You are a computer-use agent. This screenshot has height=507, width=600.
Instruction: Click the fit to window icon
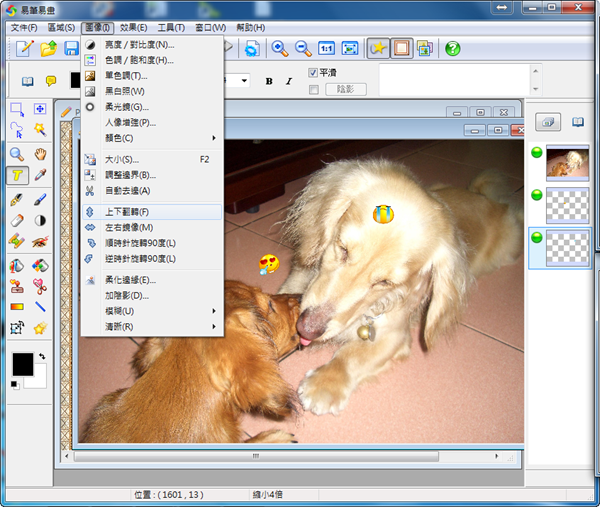click(x=350, y=49)
